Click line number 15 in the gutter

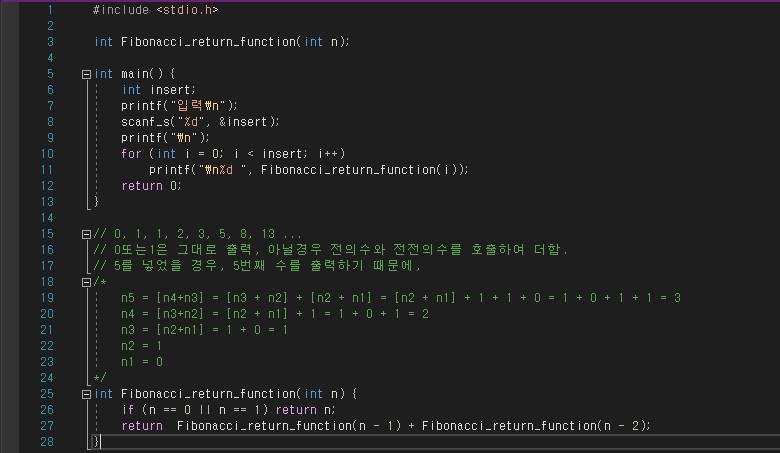(x=47, y=234)
